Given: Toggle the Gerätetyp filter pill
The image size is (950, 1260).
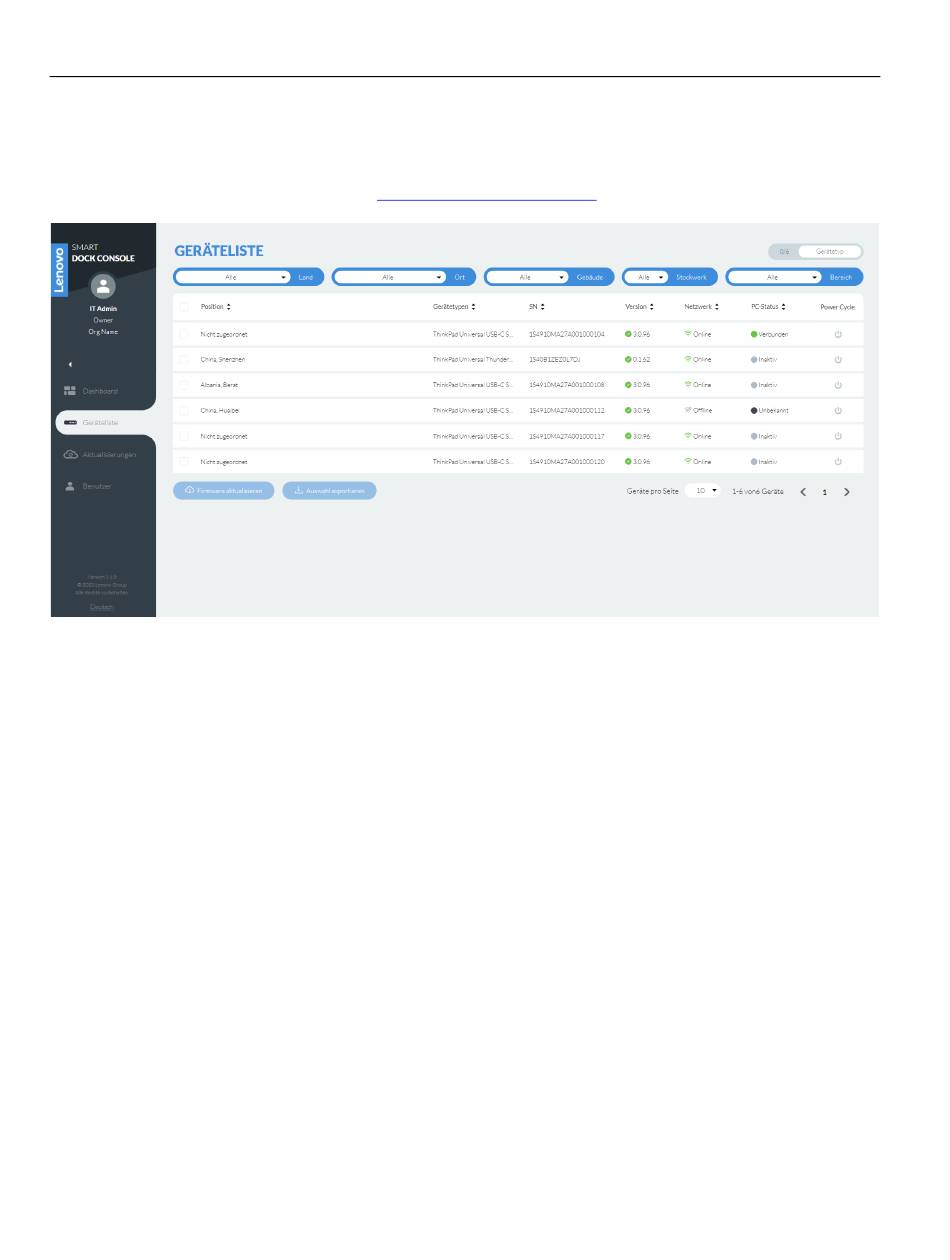Looking at the screenshot, I should 829,252.
